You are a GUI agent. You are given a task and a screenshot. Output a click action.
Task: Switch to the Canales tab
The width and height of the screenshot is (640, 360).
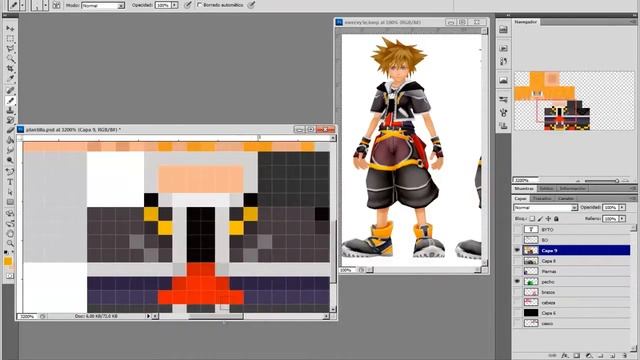click(566, 198)
